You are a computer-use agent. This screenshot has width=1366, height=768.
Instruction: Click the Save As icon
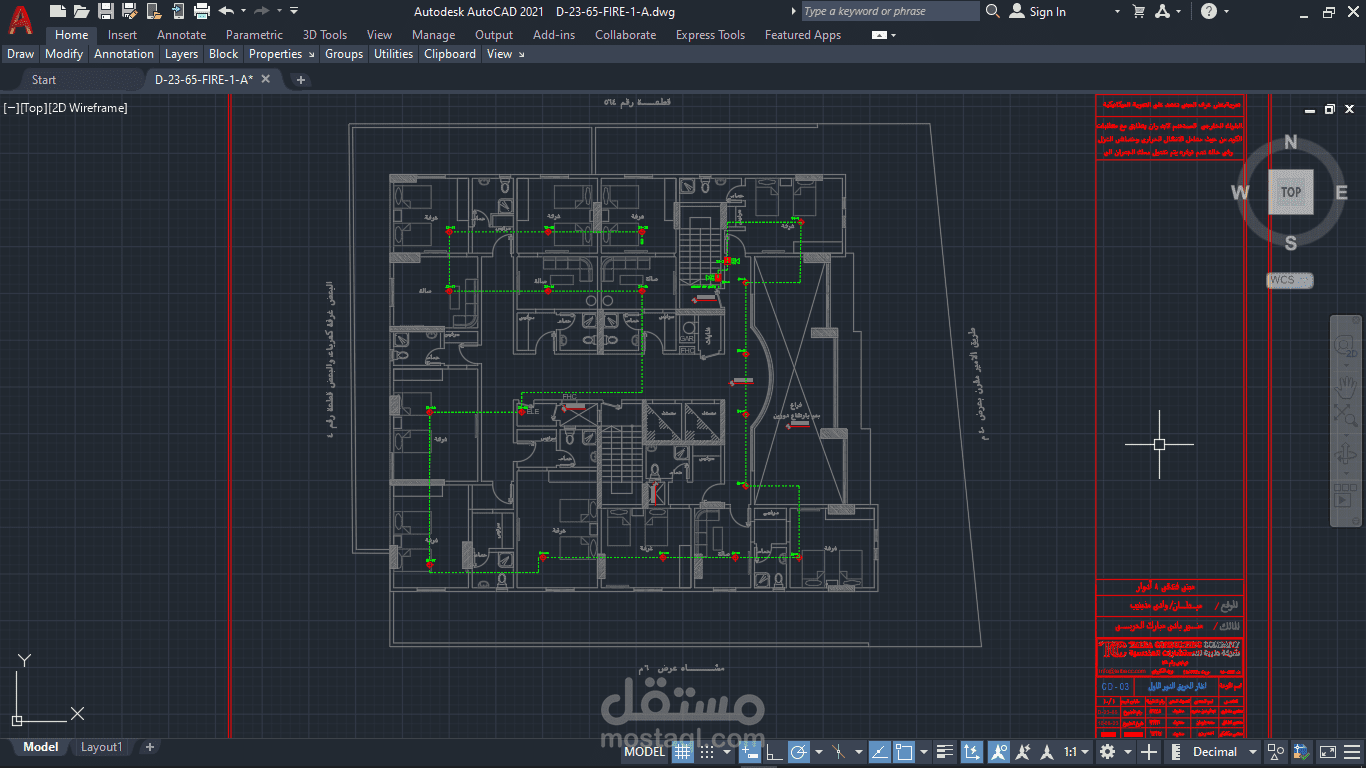coord(129,11)
